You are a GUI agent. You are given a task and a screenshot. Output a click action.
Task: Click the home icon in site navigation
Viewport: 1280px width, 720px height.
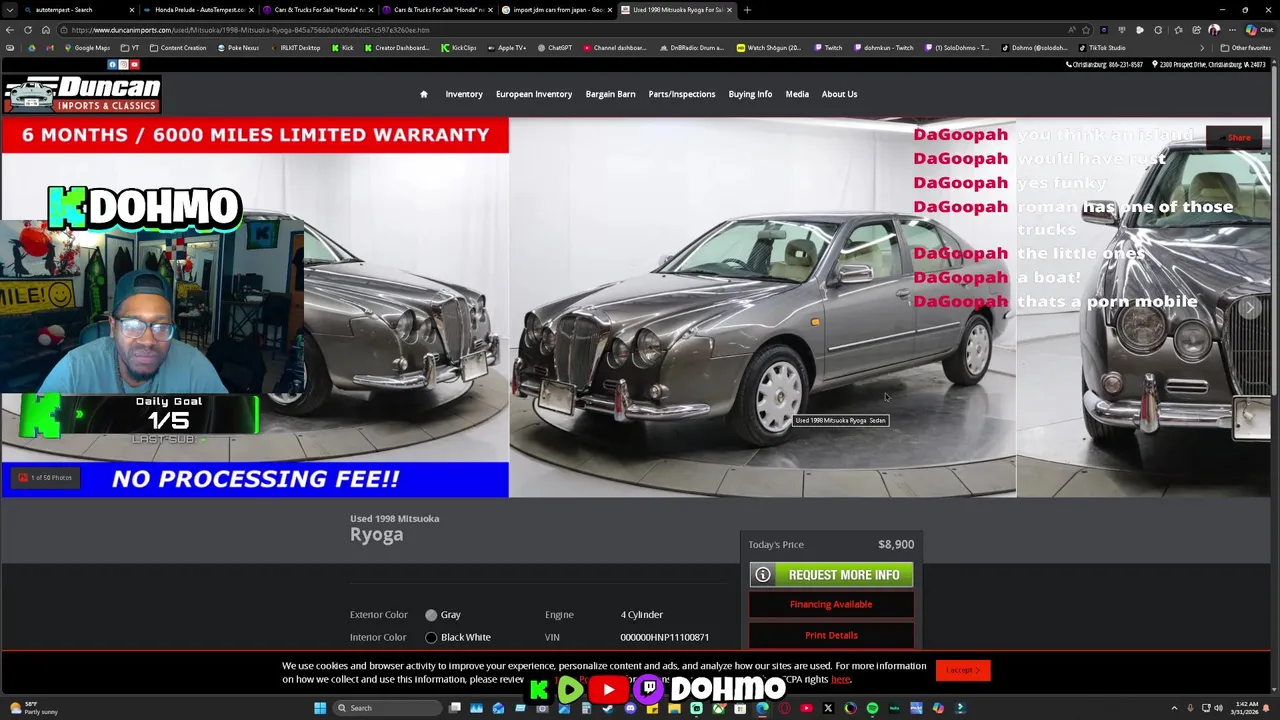tap(423, 94)
